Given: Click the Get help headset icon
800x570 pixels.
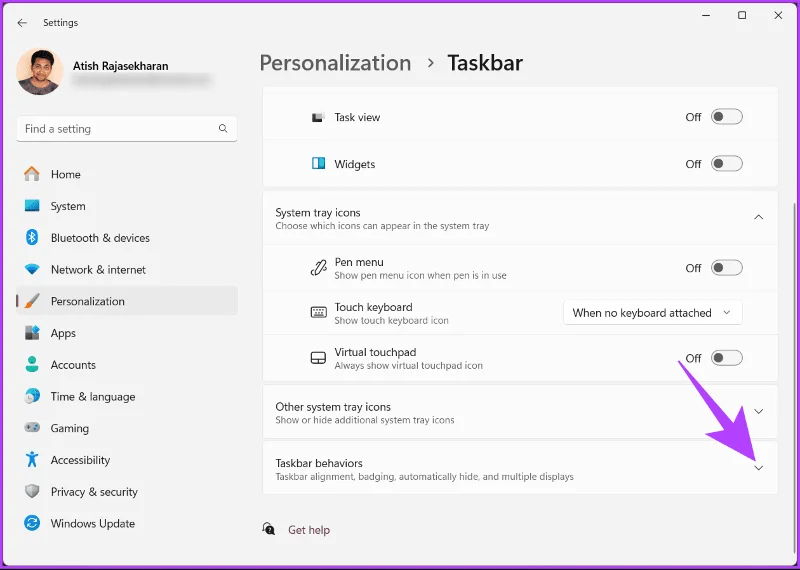Looking at the screenshot, I should click(268, 529).
